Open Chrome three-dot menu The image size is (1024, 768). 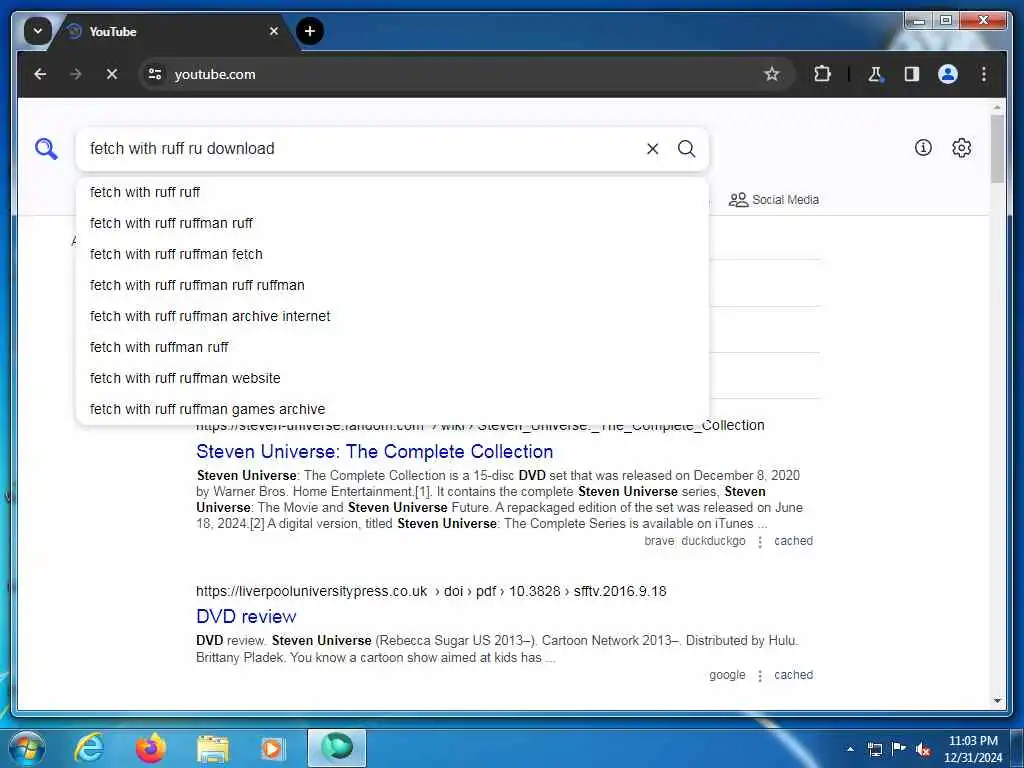pos(984,74)
